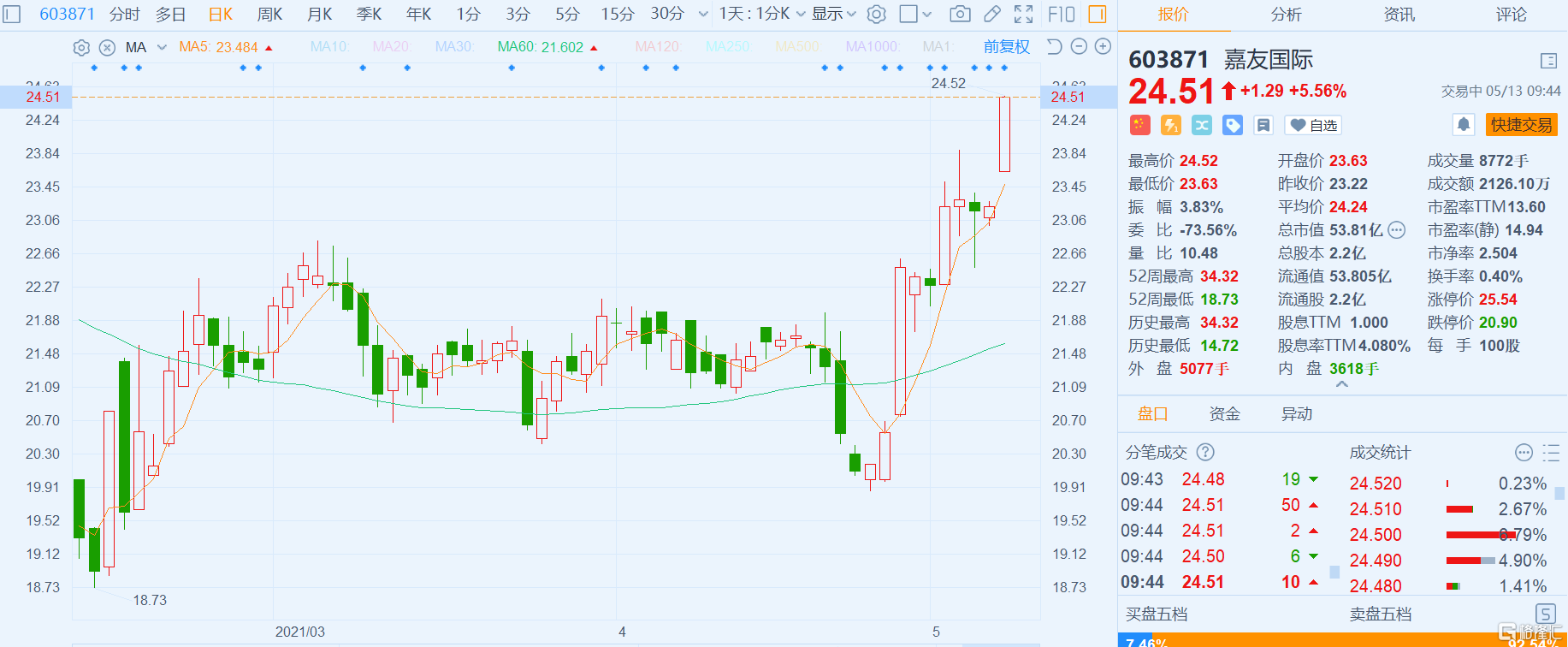Switch to 资金 tab
1568x647 pixels.
[x=1224, y=414]
